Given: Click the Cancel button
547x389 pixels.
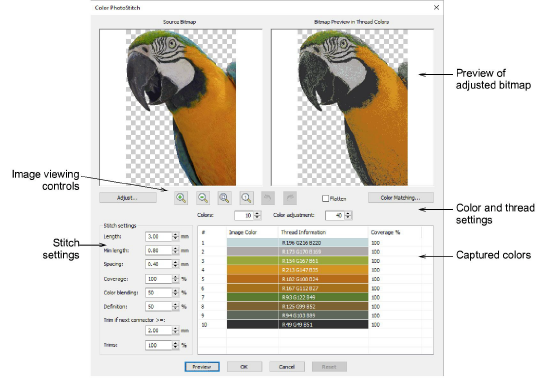Looking at the screenshot, I should point(287,367).
